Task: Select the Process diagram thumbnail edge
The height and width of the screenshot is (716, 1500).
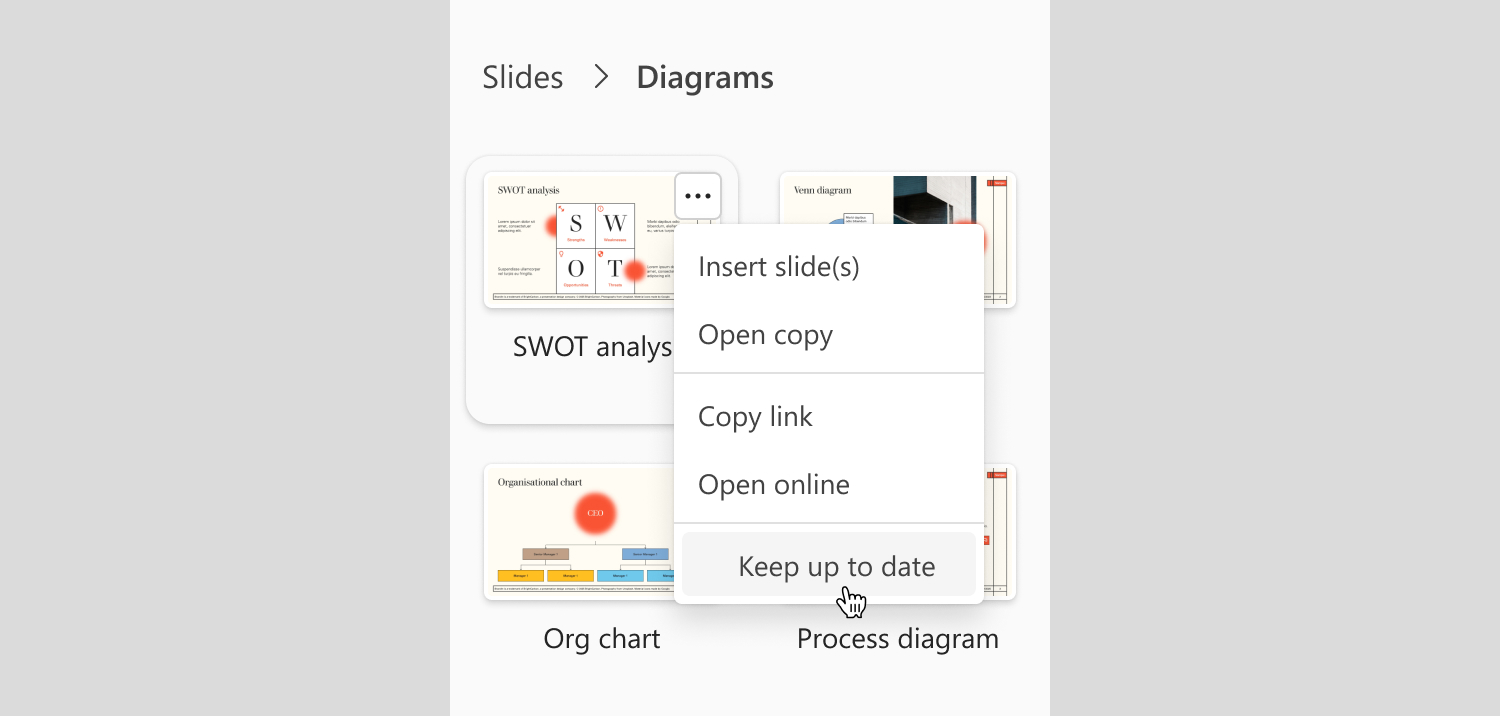Action: point(1000,532)
